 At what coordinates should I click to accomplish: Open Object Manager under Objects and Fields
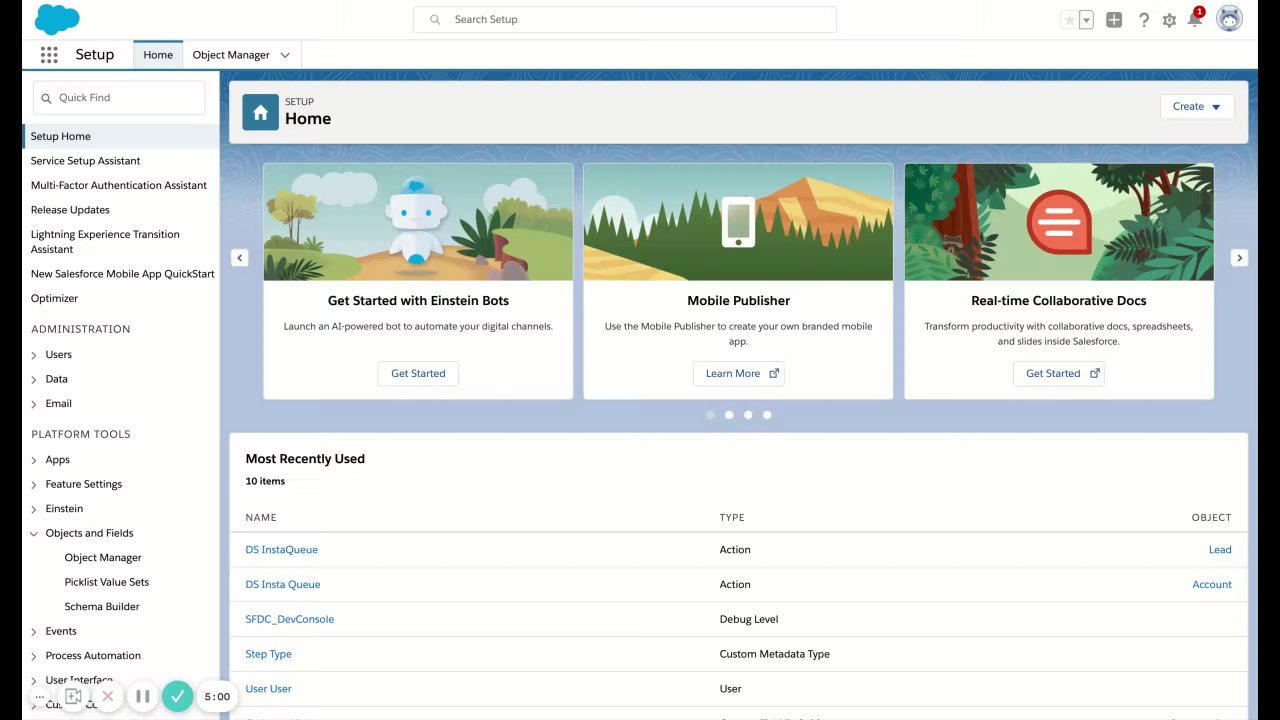coord(103,558)
